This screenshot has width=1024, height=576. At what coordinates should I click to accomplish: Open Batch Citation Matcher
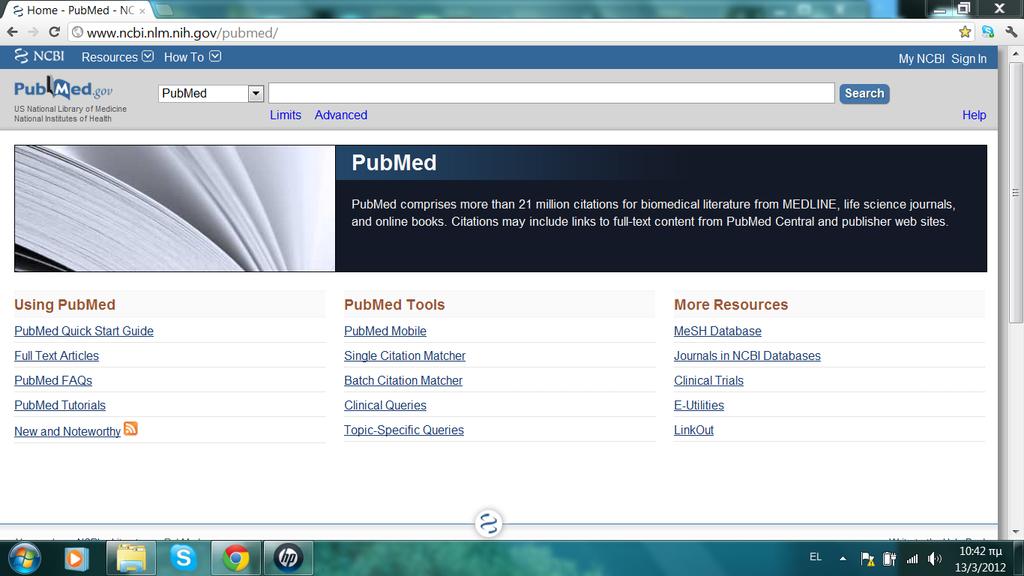403,381
